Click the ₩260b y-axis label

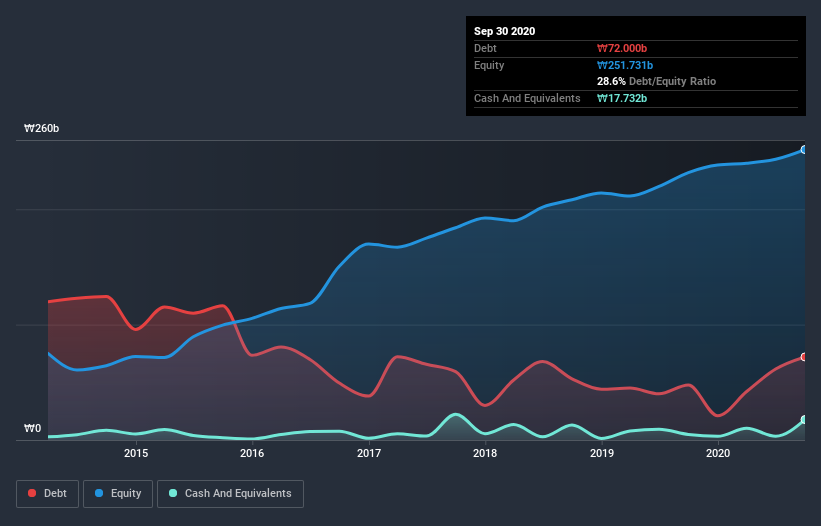[x=41, y=129]
